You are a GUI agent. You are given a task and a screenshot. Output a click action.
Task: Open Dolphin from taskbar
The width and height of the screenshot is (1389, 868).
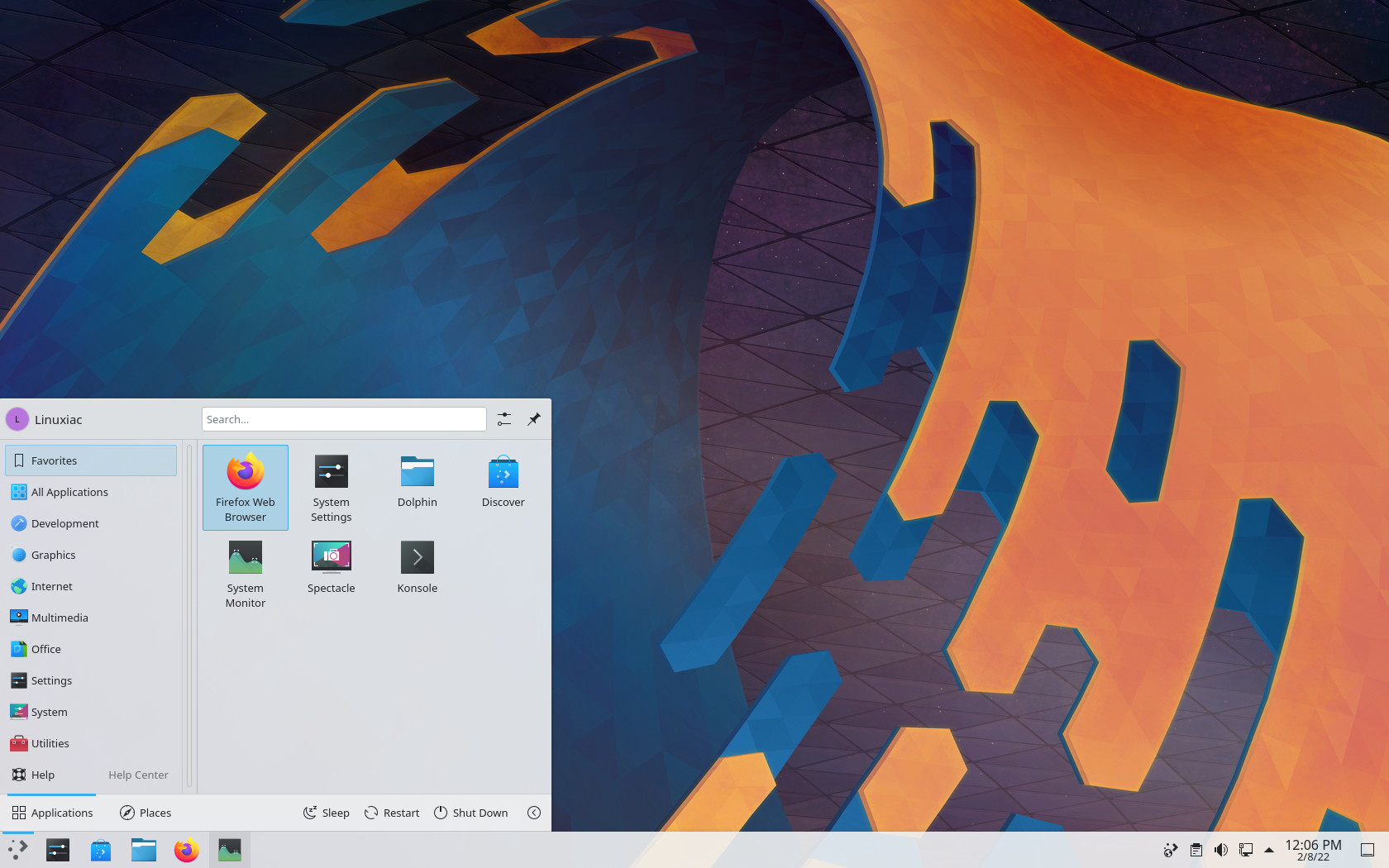[x=144, y=850]
